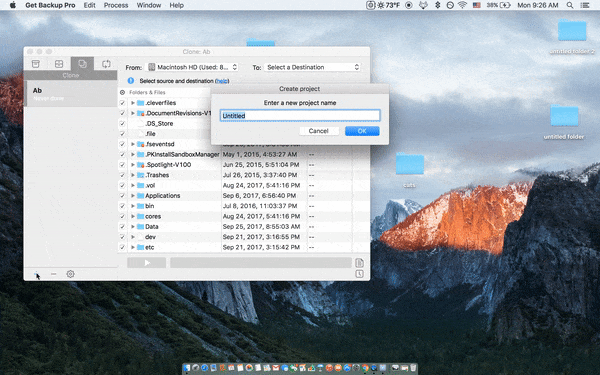Switch to the Backup projects tab icon

(x=36, y=64)
